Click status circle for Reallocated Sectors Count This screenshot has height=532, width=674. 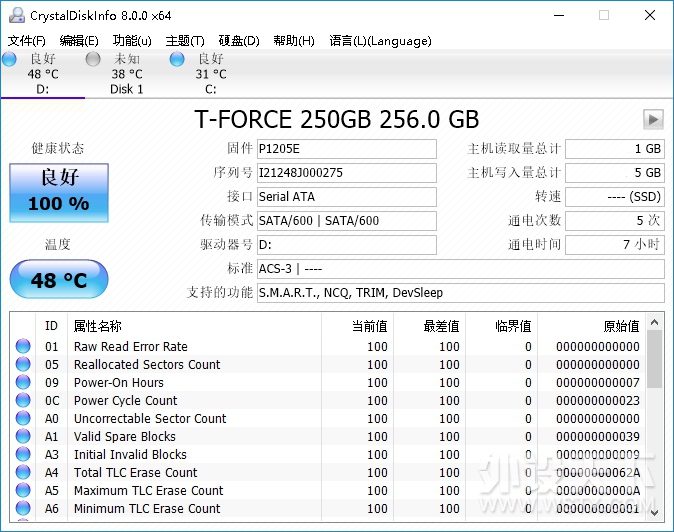pyautogui.click(x=23, y=364)
